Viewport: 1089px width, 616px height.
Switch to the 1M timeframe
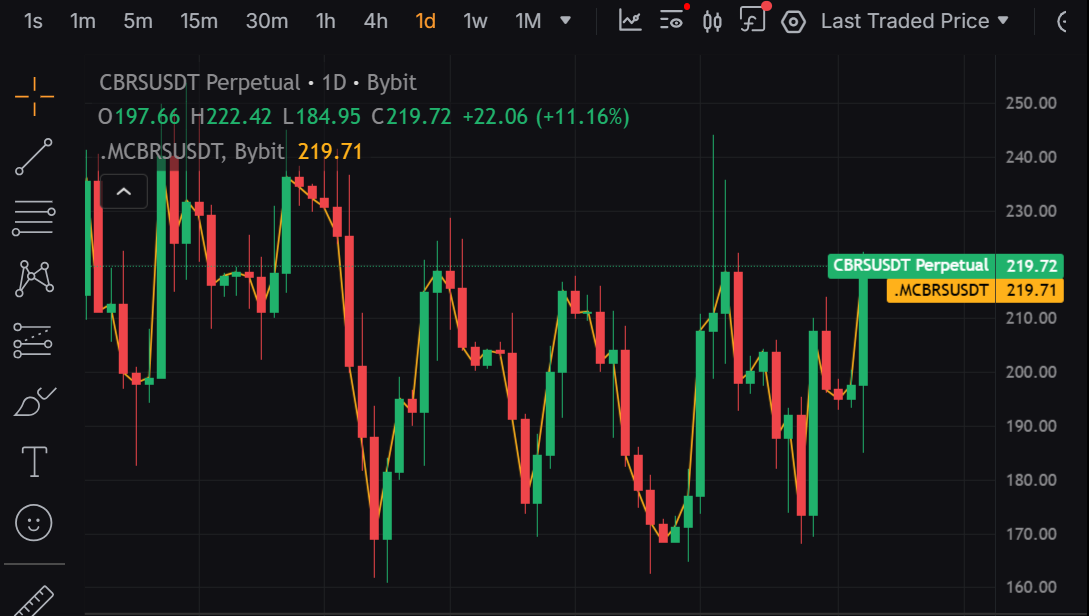[x=528, y=22]
